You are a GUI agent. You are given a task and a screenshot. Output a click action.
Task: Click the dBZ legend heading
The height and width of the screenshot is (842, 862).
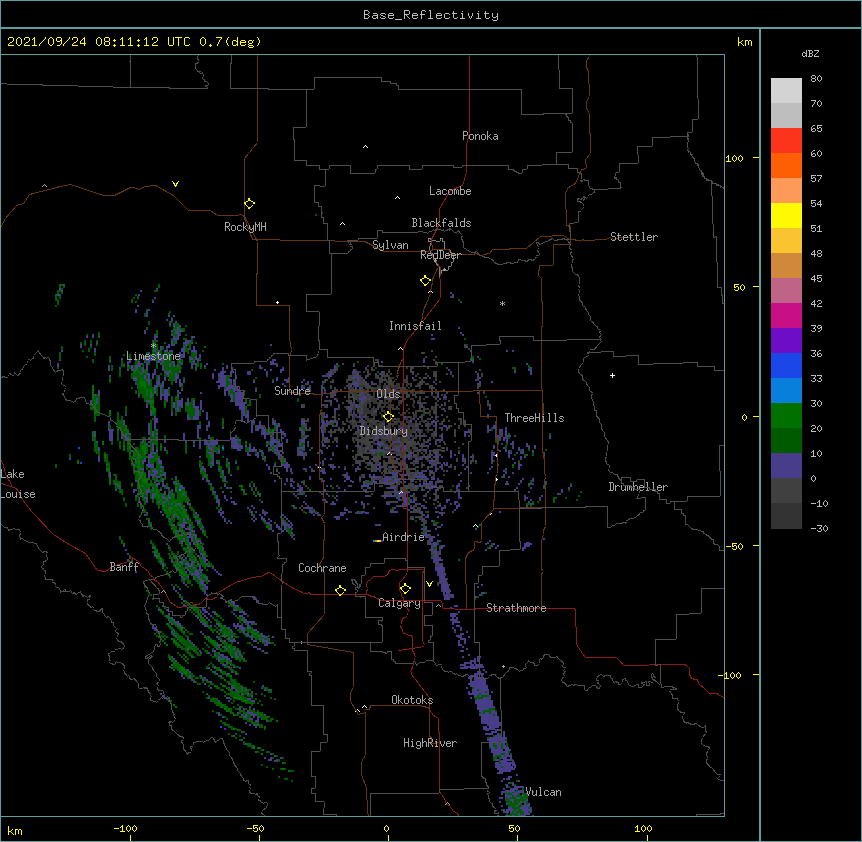[810, 54]
